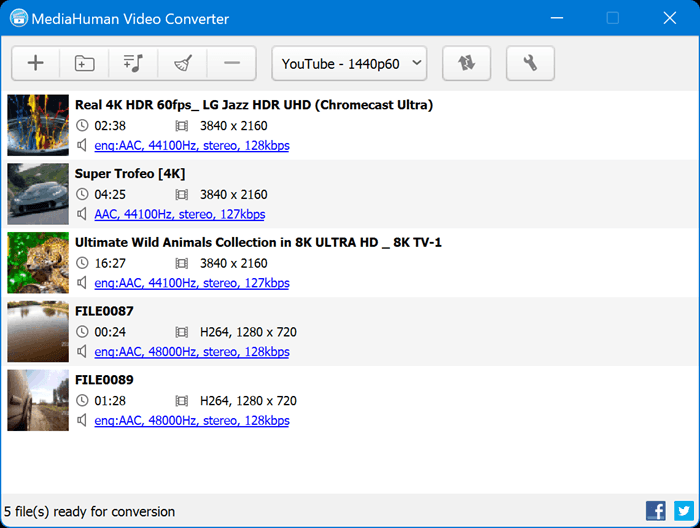Open settings with the wrench icon
This screenshot has height=528, width=700.
click(530, 63)
